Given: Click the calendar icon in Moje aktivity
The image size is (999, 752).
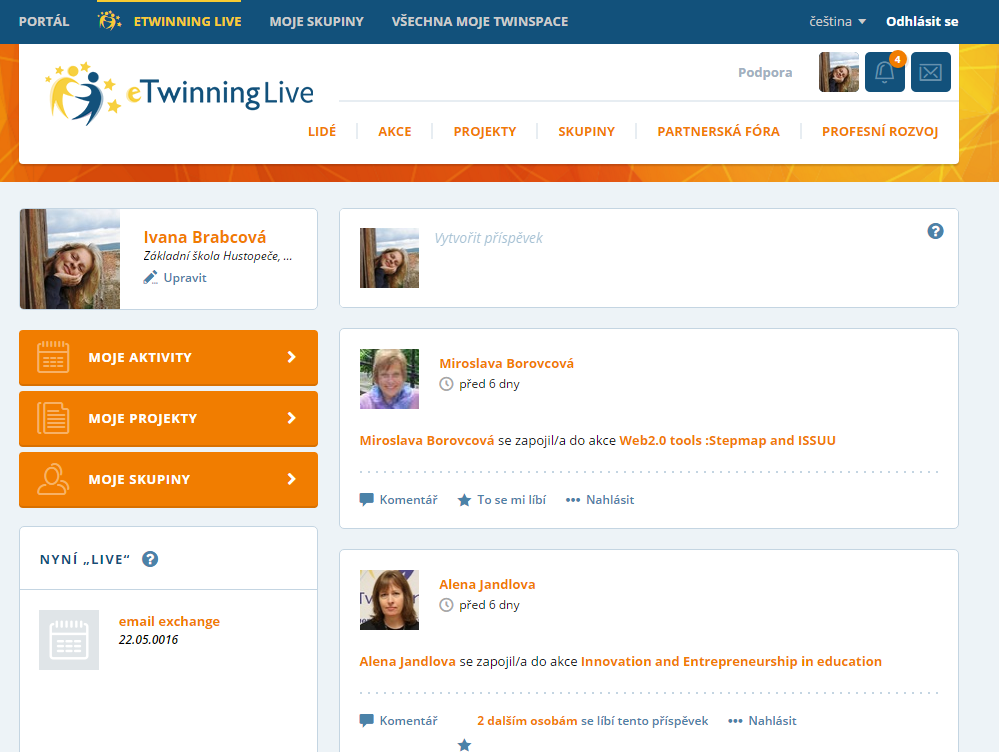Looking at the screenshot, I should [x=53, y=357].
